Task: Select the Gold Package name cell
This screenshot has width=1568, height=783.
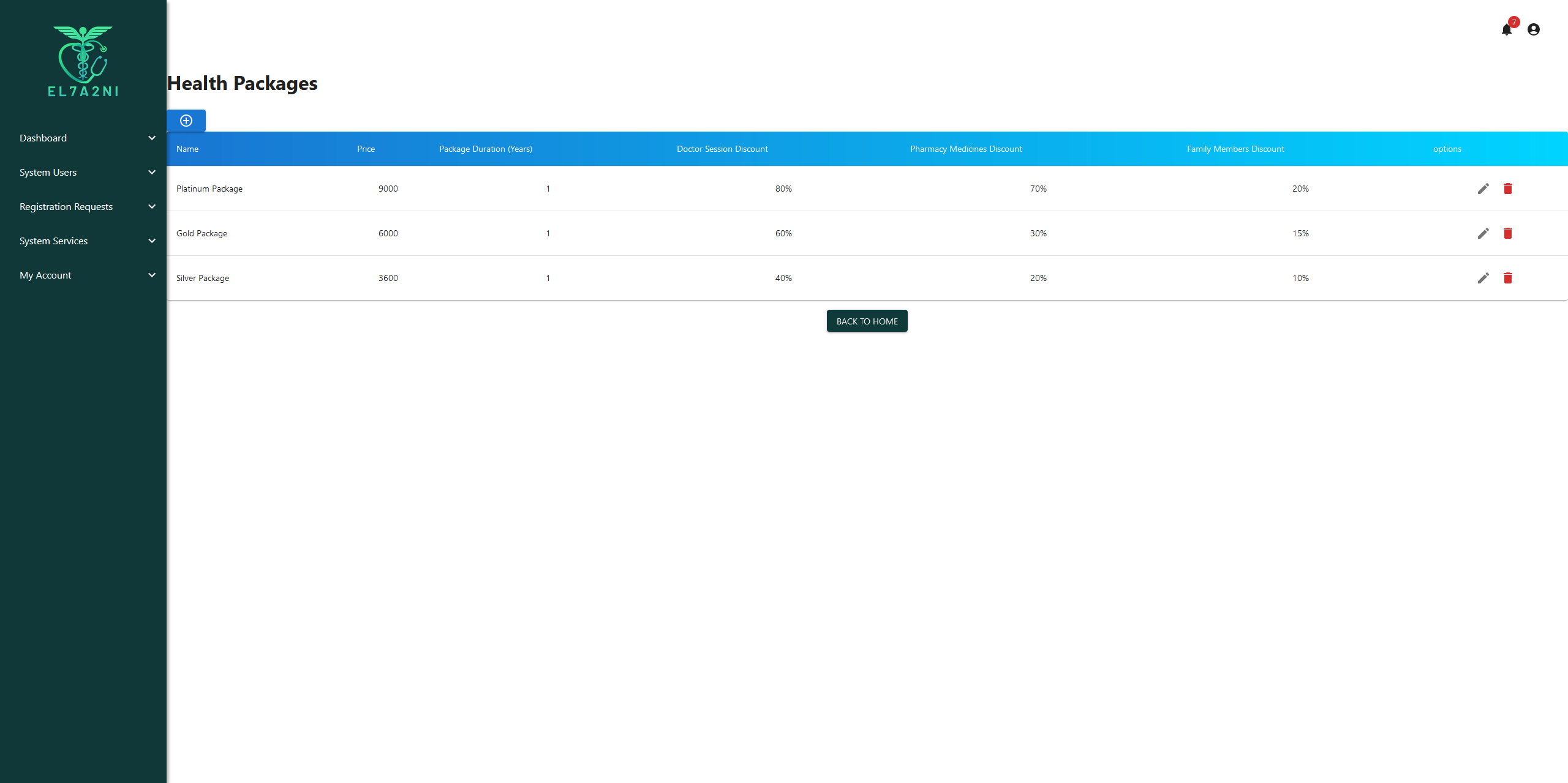Action: (202, 233)
